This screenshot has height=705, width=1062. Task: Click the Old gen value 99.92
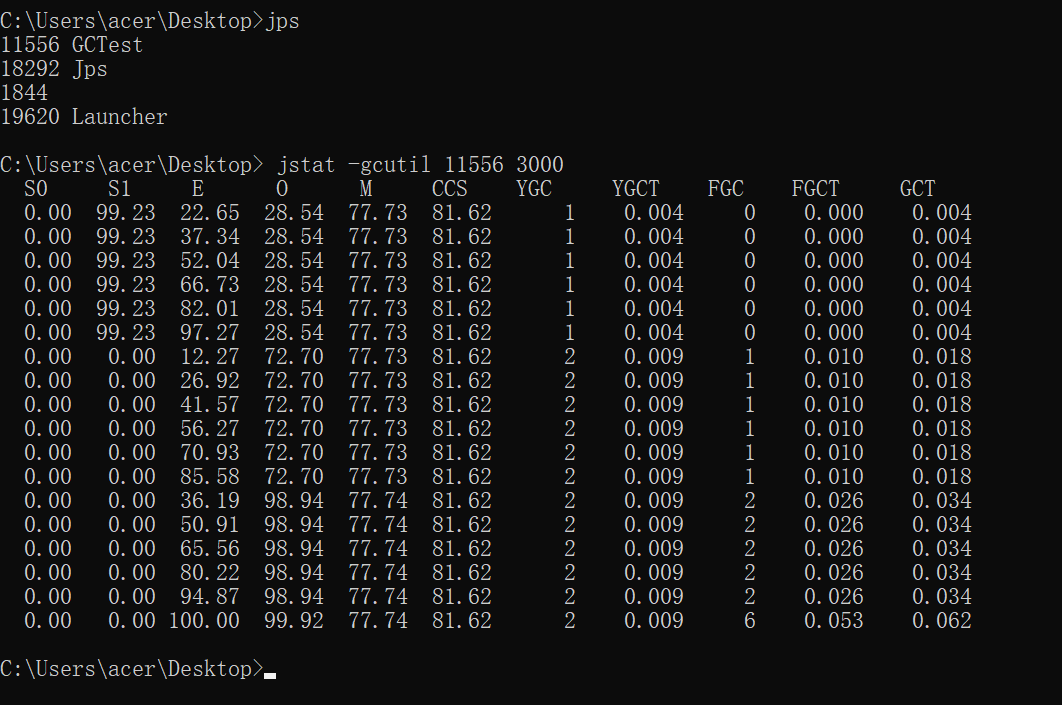294,621
